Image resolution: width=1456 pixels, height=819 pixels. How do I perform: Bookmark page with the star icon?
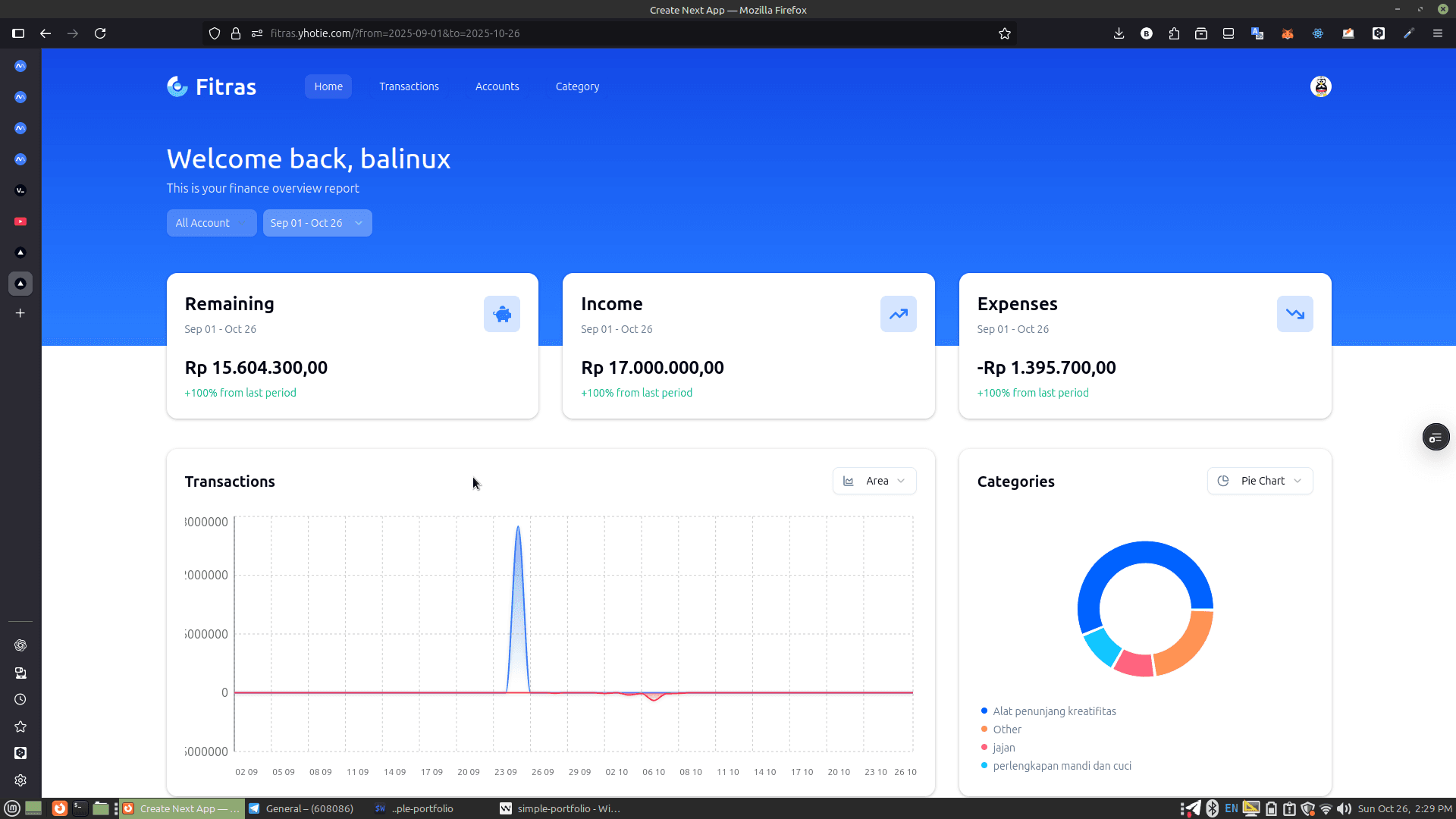tap(1004, 33)
